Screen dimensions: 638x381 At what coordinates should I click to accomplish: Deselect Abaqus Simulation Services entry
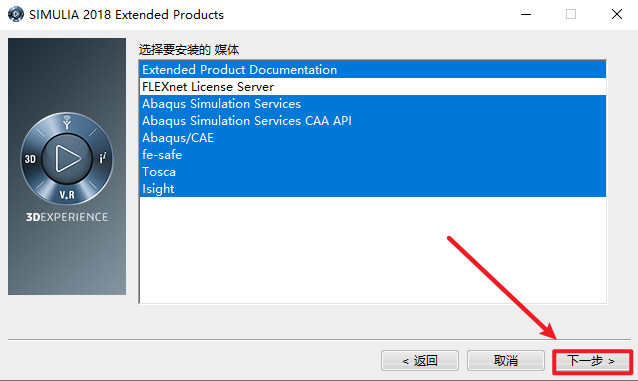(x=372, y=104)
